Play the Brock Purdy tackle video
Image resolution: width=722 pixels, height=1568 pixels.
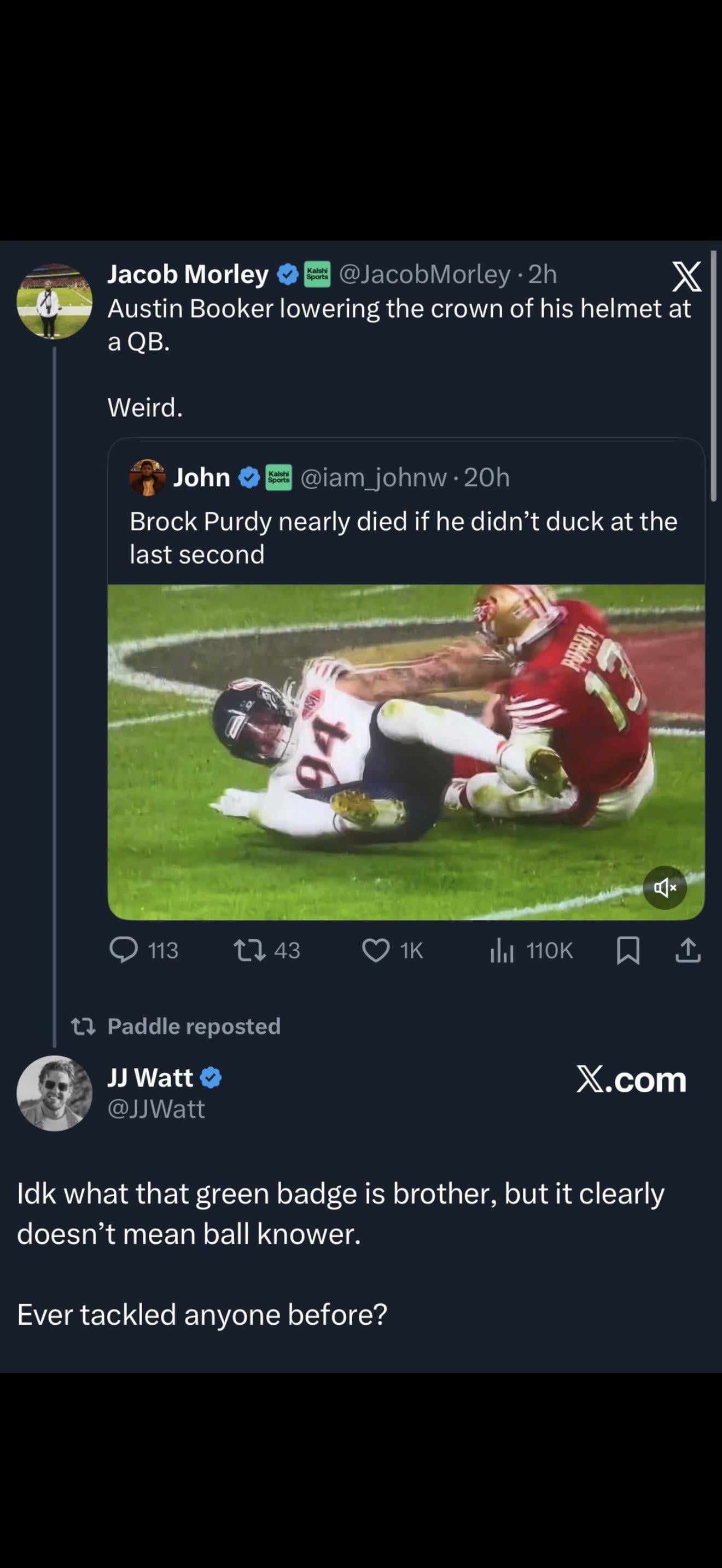point(406,752)
